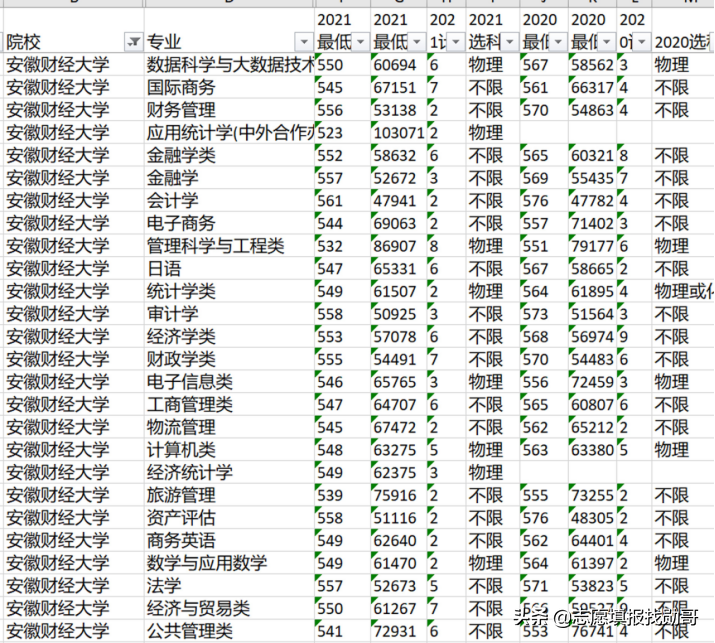Open filter dropdown for first 2020 最低 column
Viewport: 715px width, 643px height.
click(x=558, y=42)
